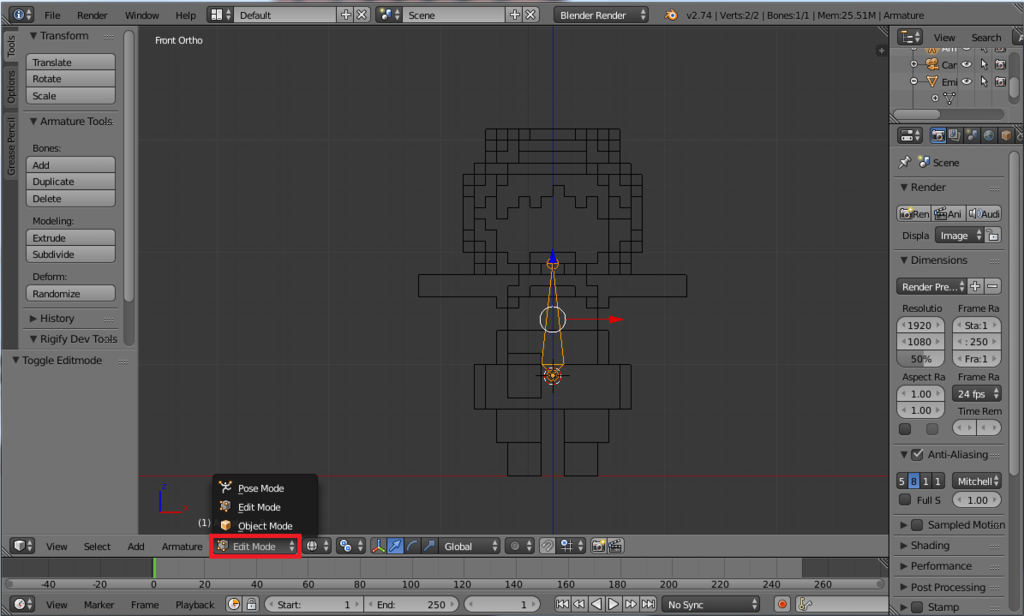Open the 3D view editor type selector
The height and width of the screenshot is (616, 1024).
click(23, 546)
